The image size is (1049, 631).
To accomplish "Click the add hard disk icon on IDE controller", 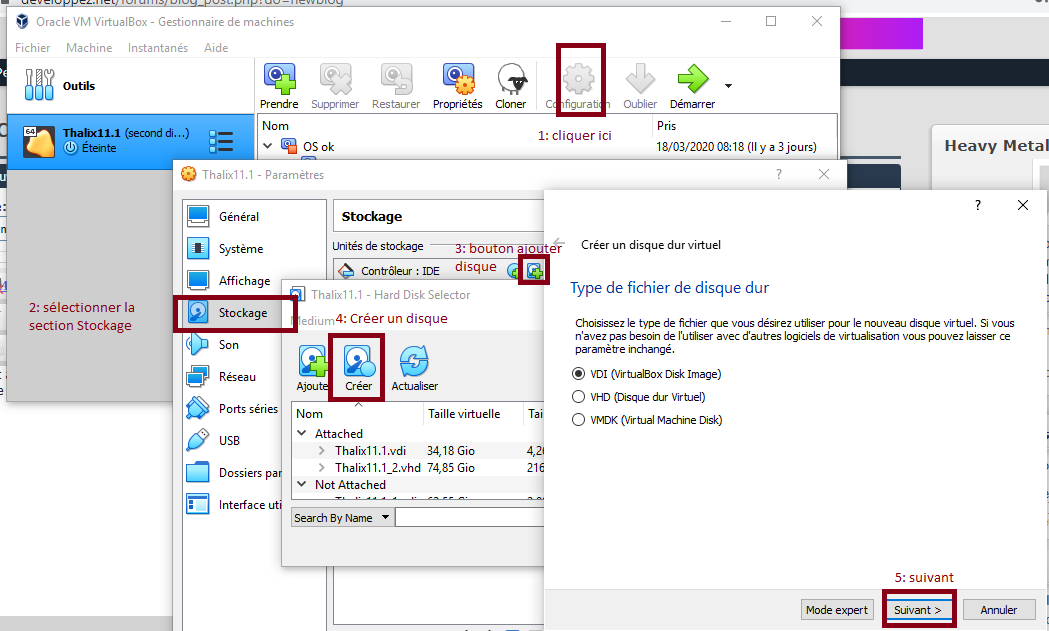I will [535, 271].
